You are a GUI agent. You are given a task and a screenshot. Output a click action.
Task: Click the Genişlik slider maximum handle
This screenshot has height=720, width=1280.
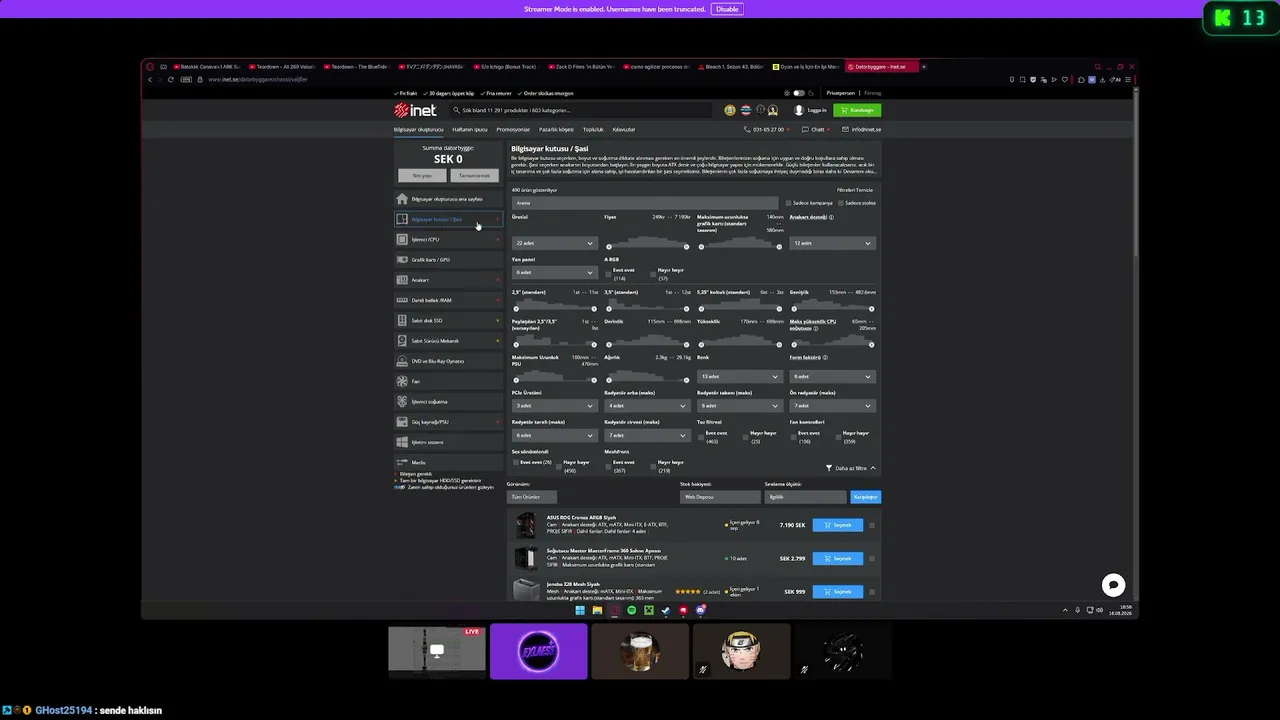[871, 309]
